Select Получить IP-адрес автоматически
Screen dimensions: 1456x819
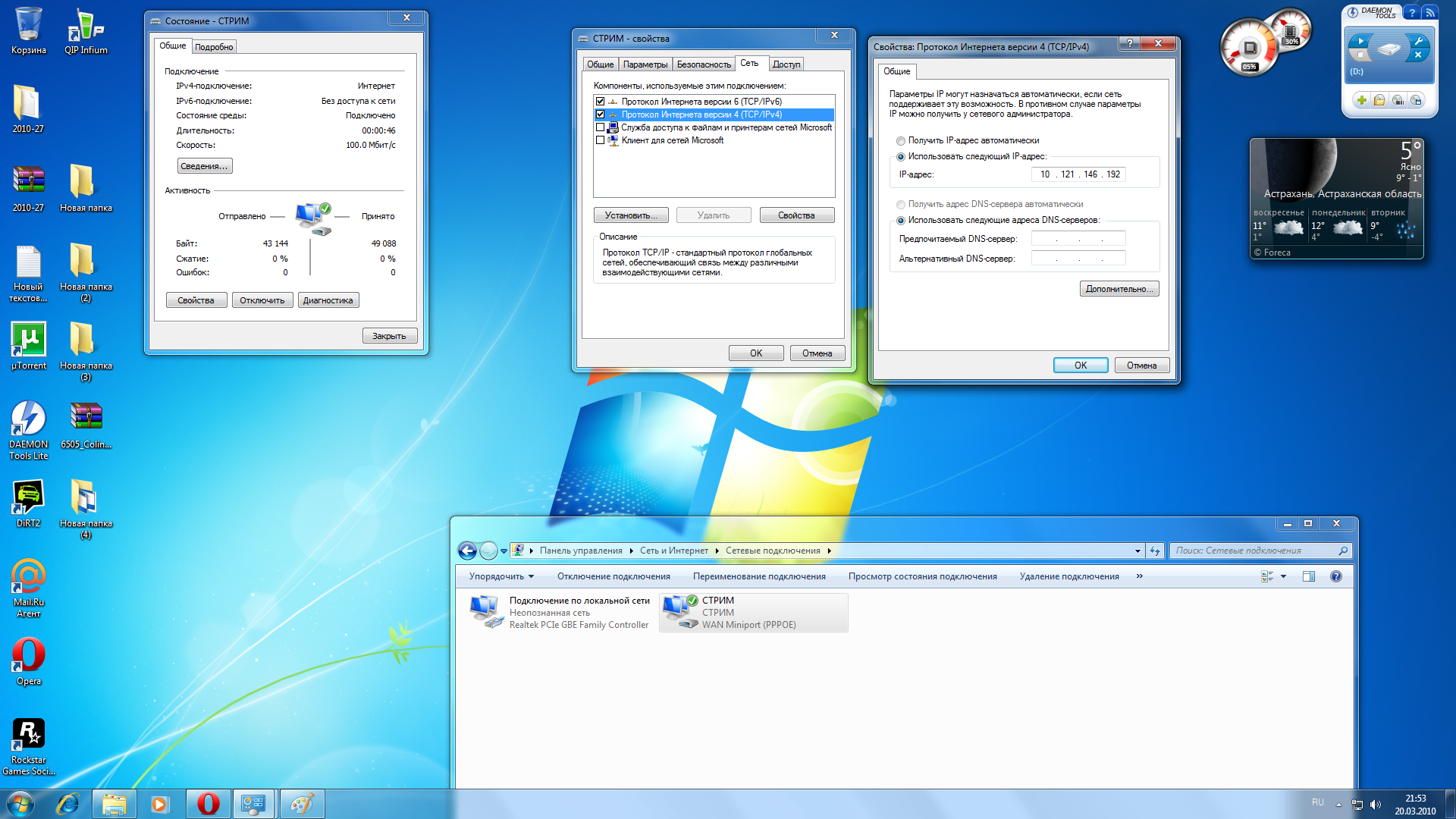[901, 141]
